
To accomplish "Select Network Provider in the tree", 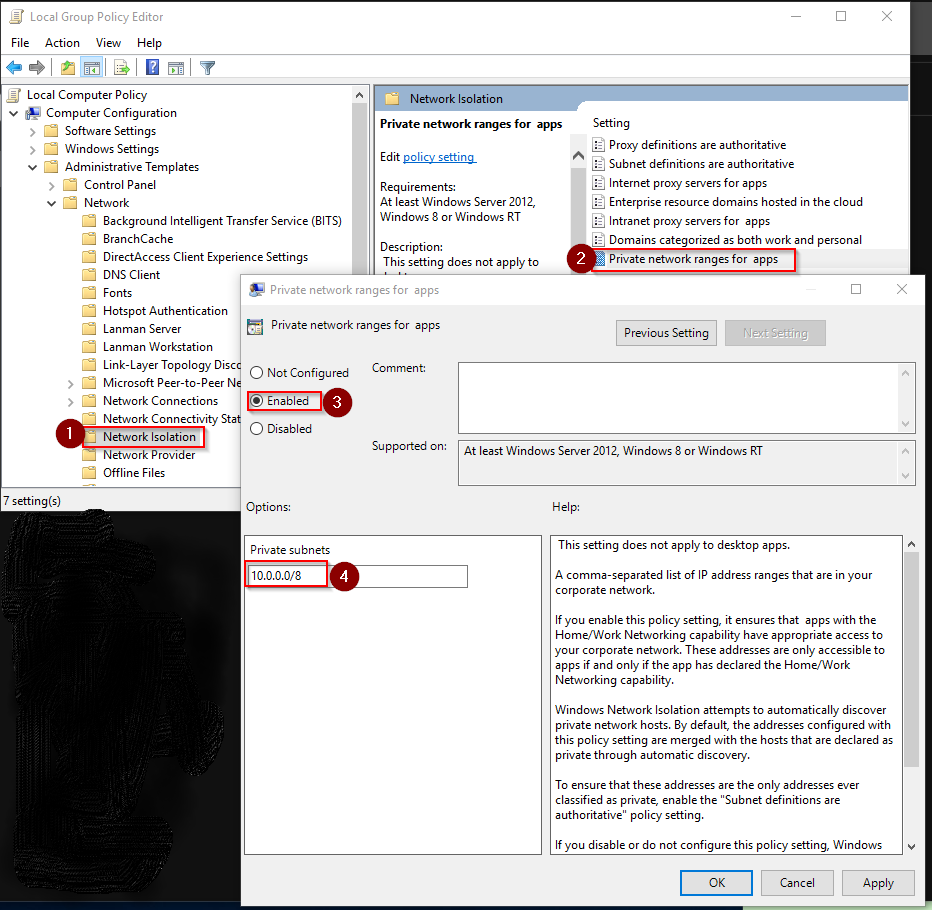I will 149,455.
